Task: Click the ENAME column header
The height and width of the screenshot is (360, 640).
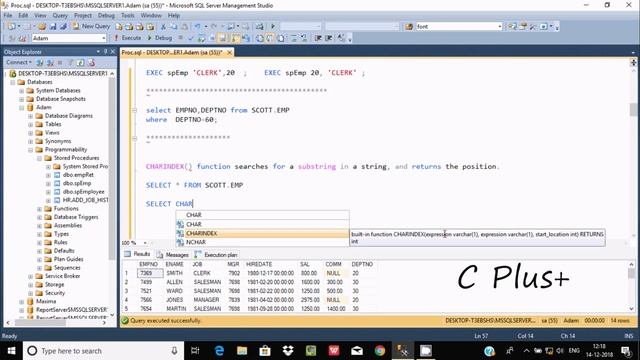Action: click(174, 264)
